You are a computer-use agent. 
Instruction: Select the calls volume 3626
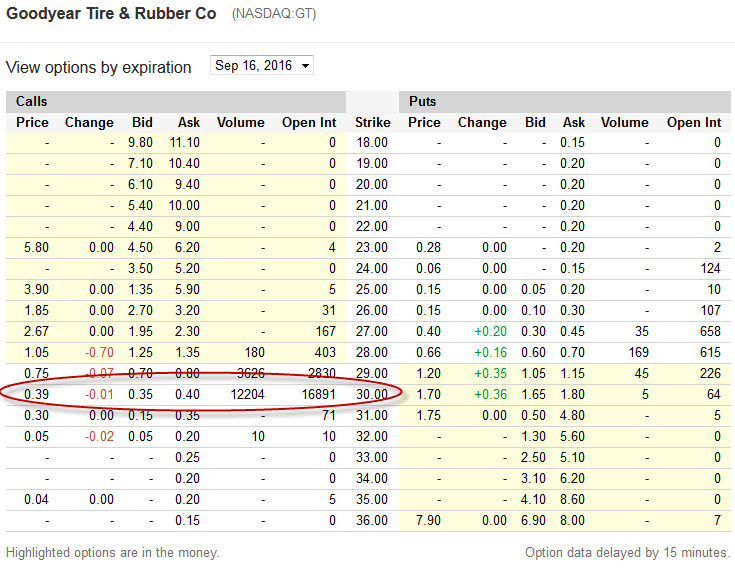(251, 374)
